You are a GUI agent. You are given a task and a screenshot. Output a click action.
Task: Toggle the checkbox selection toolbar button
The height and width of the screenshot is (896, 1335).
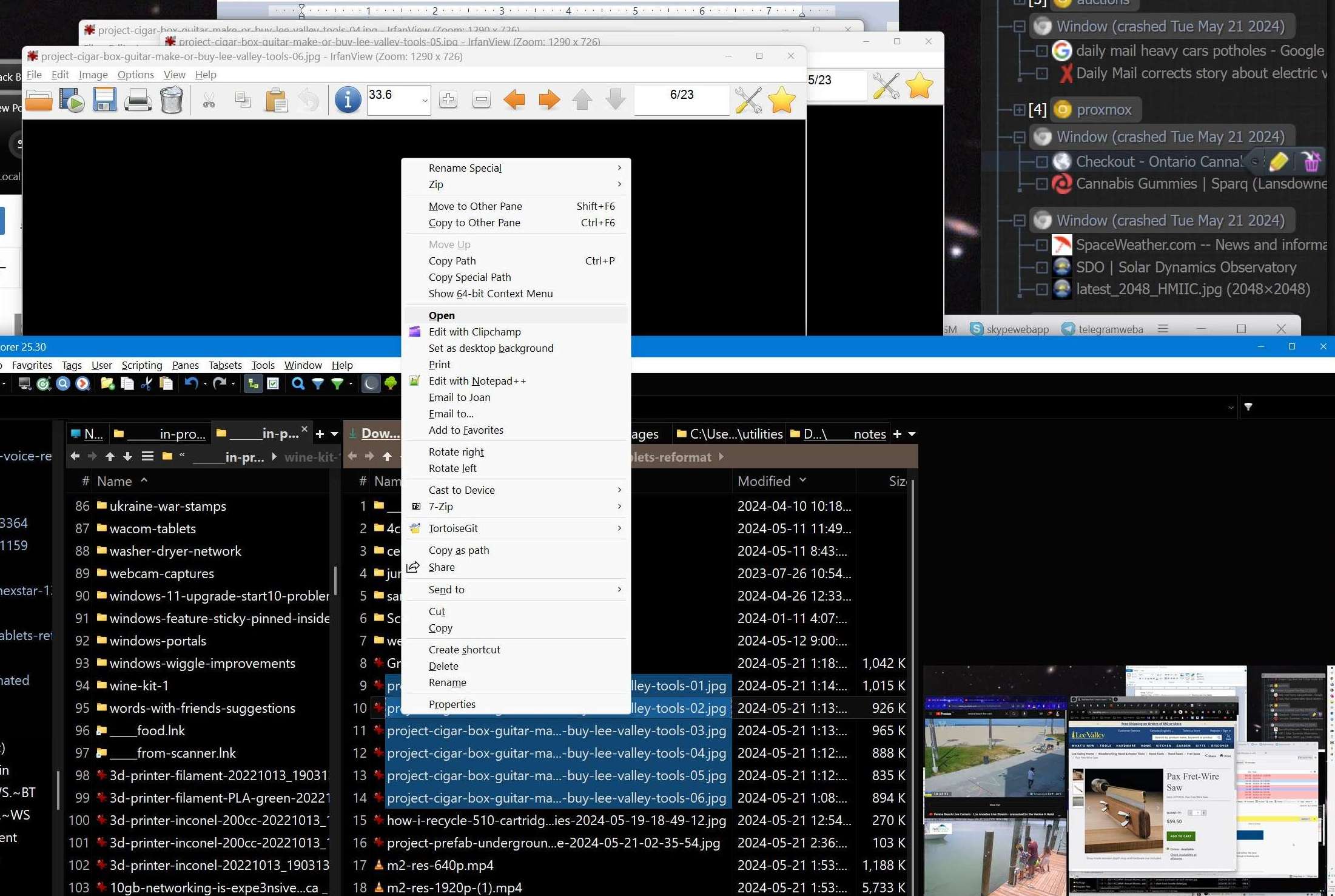pos(273,383)
